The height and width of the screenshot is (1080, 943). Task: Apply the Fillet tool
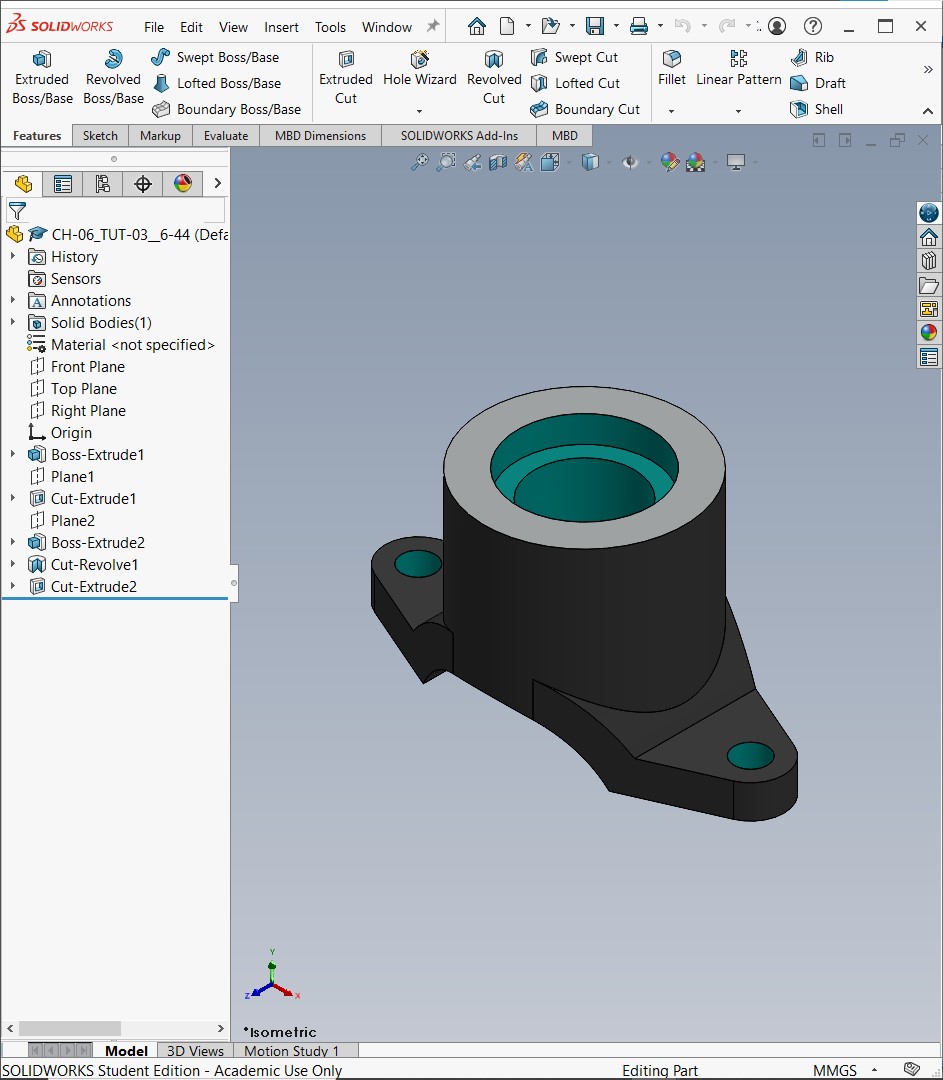[672, 69]
